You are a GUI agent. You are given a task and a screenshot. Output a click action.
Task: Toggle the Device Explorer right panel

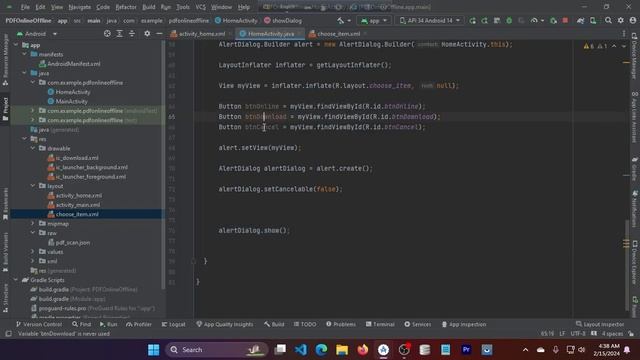[634, 263]
